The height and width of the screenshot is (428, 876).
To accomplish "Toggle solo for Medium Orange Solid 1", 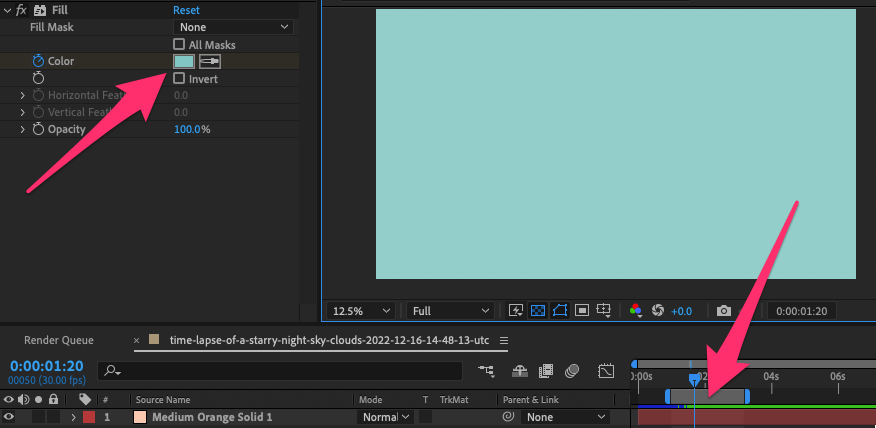I will coord(39,417).
